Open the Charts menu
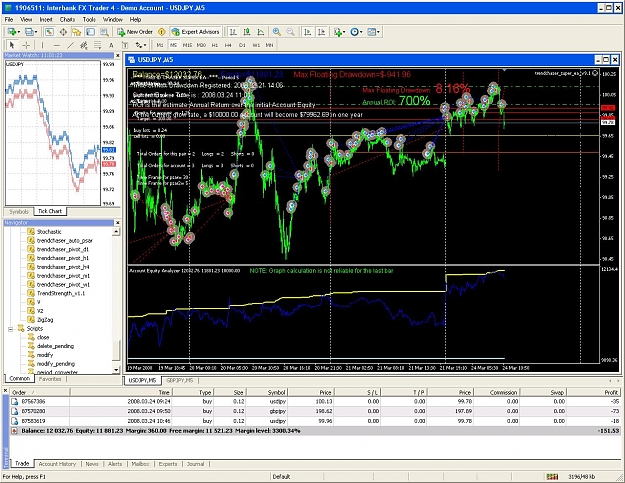The width and height of the screenshot is (625, 483). click(x=67, y=19)
